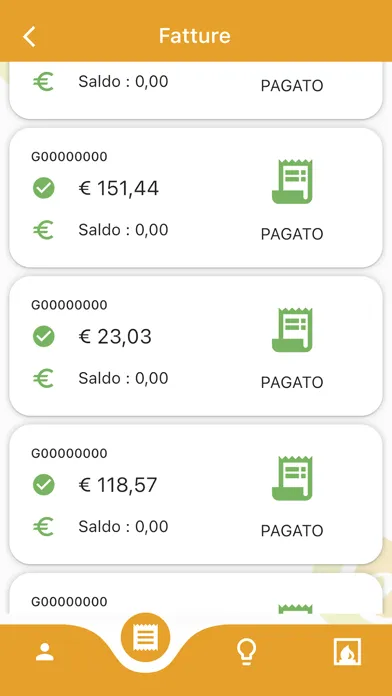Open the profile tab icon in bottom bar
This screenshot has height=696, width=392.
(x=45, y=652)
